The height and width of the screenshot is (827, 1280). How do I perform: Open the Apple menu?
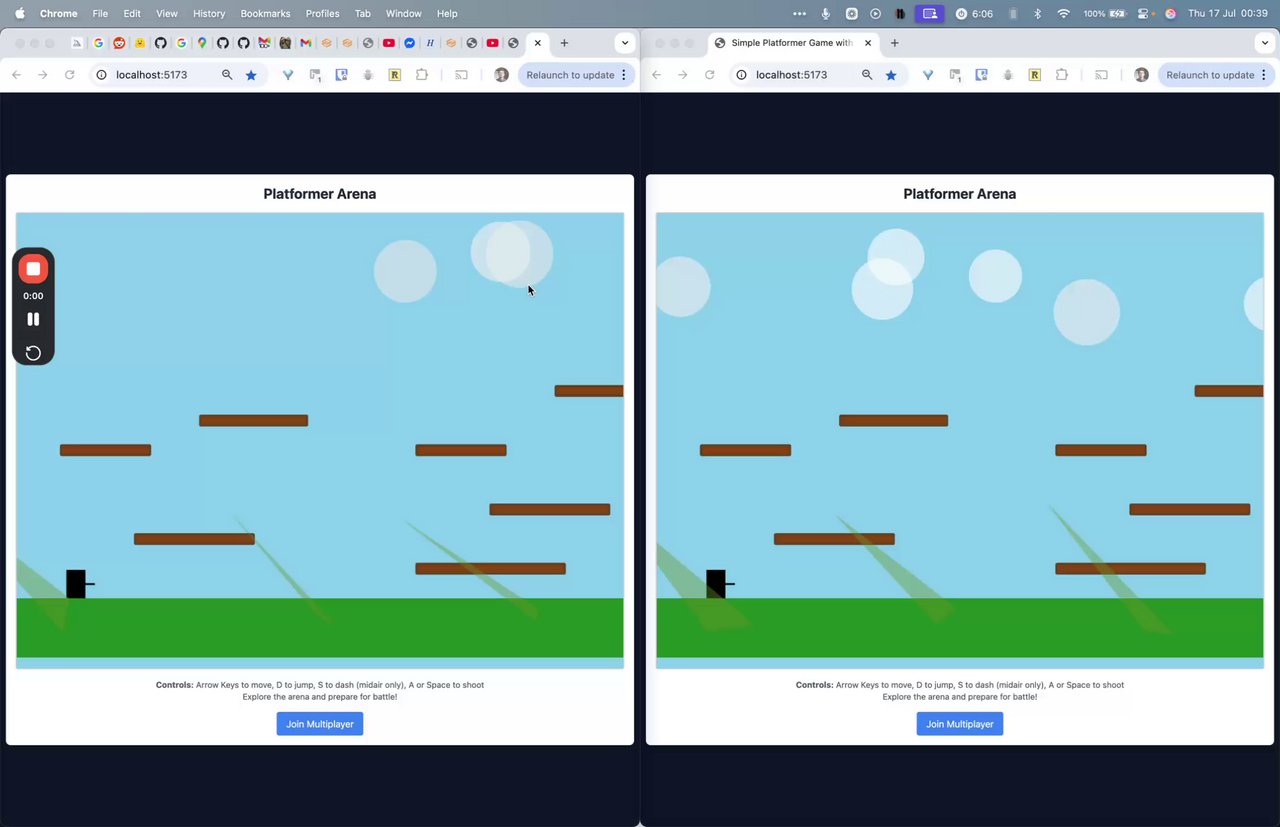[19, 13]
